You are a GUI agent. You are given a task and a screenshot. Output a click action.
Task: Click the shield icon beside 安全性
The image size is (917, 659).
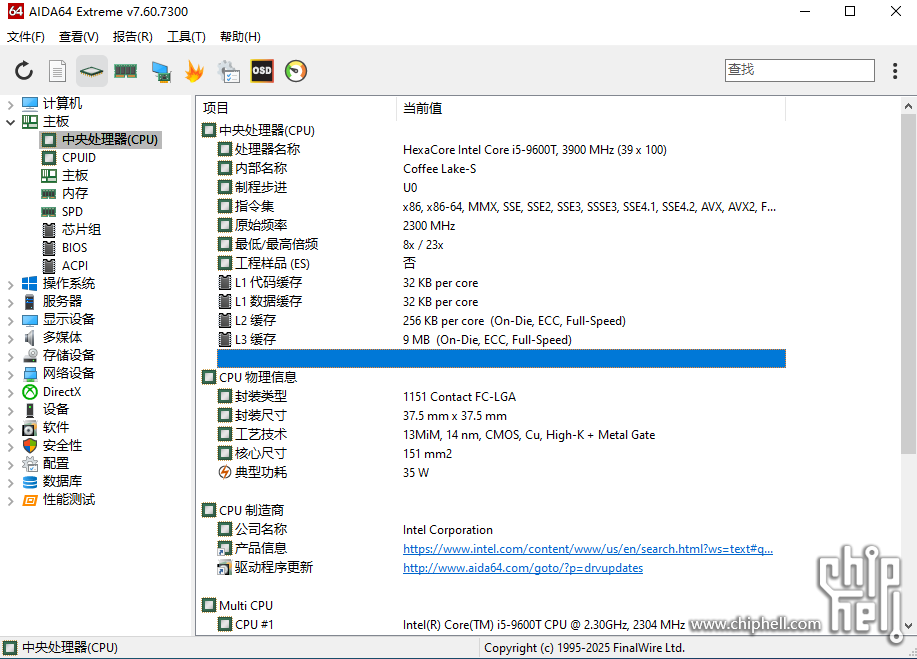[30, 446]
